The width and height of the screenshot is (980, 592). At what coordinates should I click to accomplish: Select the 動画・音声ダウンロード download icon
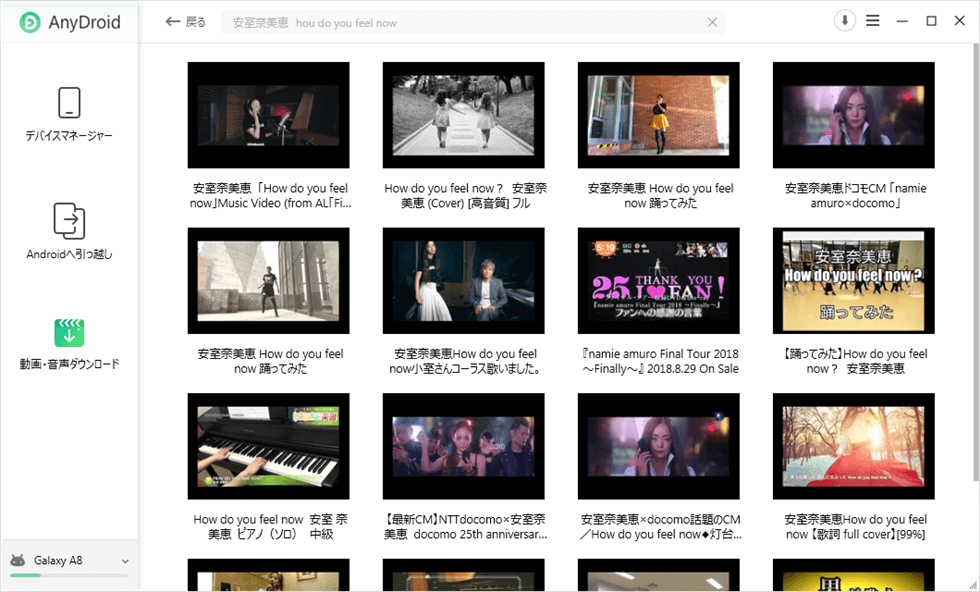pyautogui.click(x=69, y=333)
